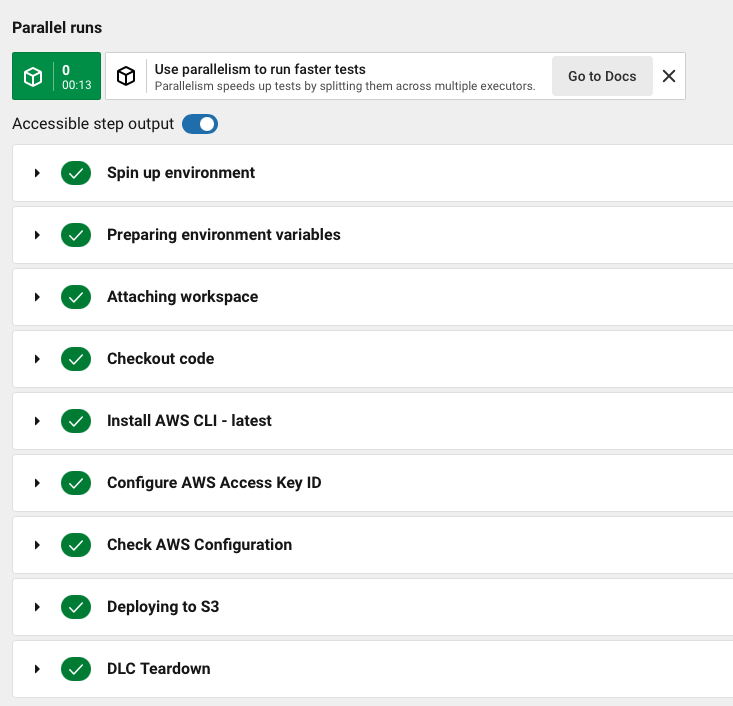
Task: Click the DLC Teardown success checkmark icon
Action: (76, 669)
